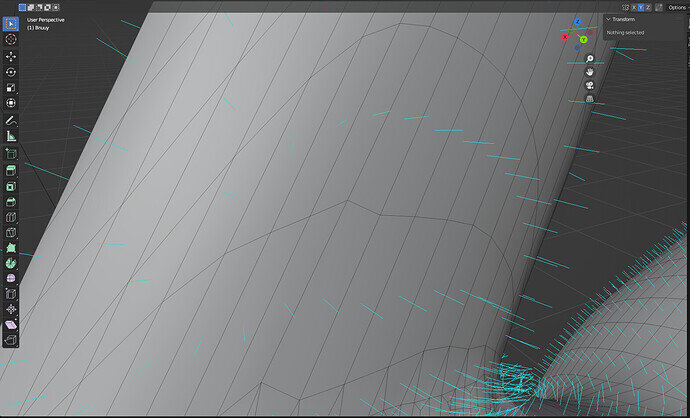Screen dimensions: 690x418
Task: Click the red X axis gizmo
Action: (x=565, y=37)
